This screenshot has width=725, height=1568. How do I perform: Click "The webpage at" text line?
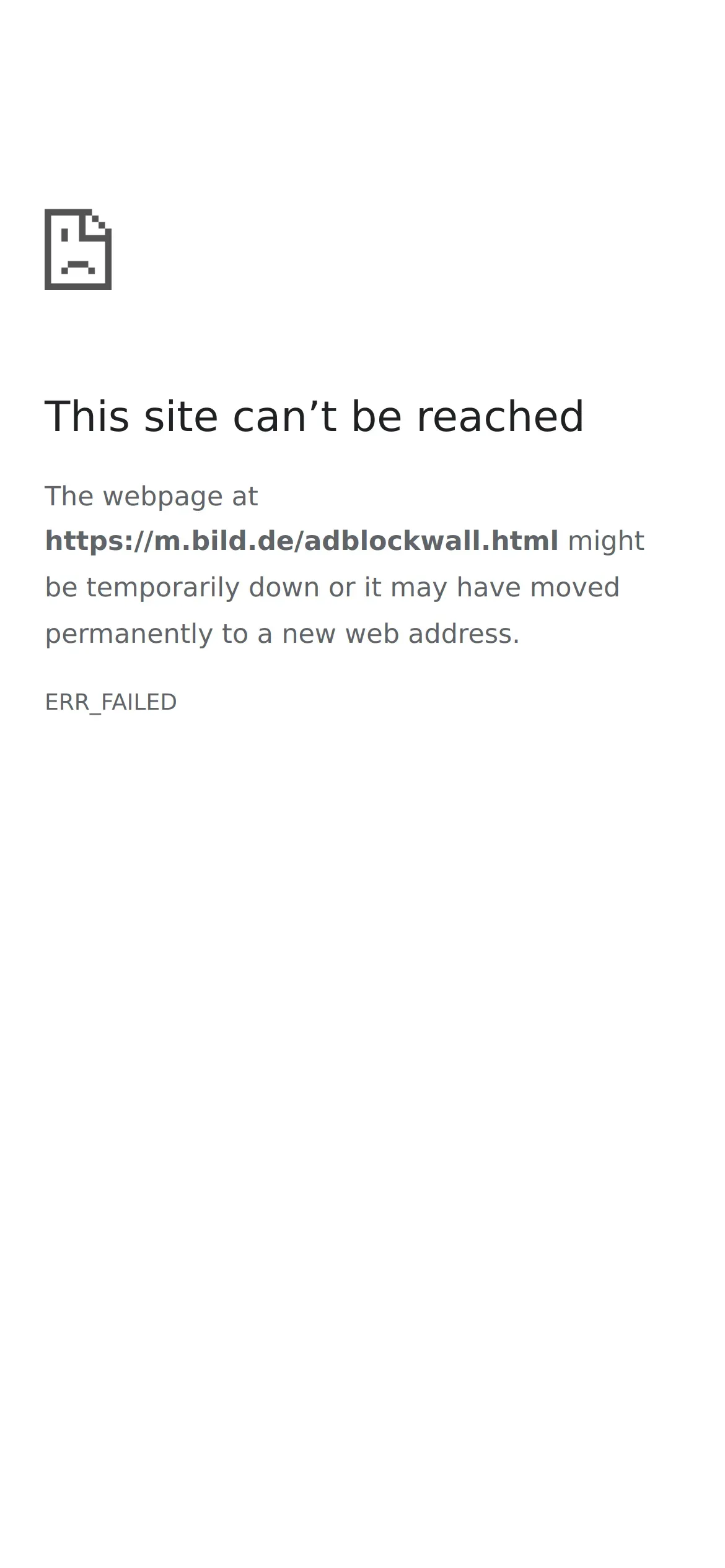pyautogui.click(x=151, y=497)
